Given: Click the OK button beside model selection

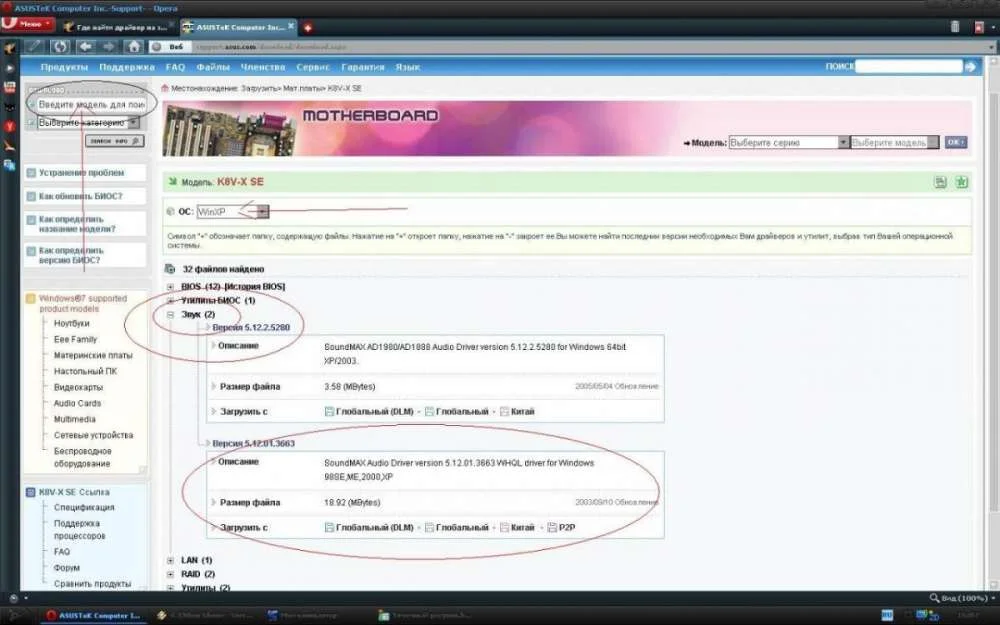Looking at the screenshot, I should tap(955, 142).
